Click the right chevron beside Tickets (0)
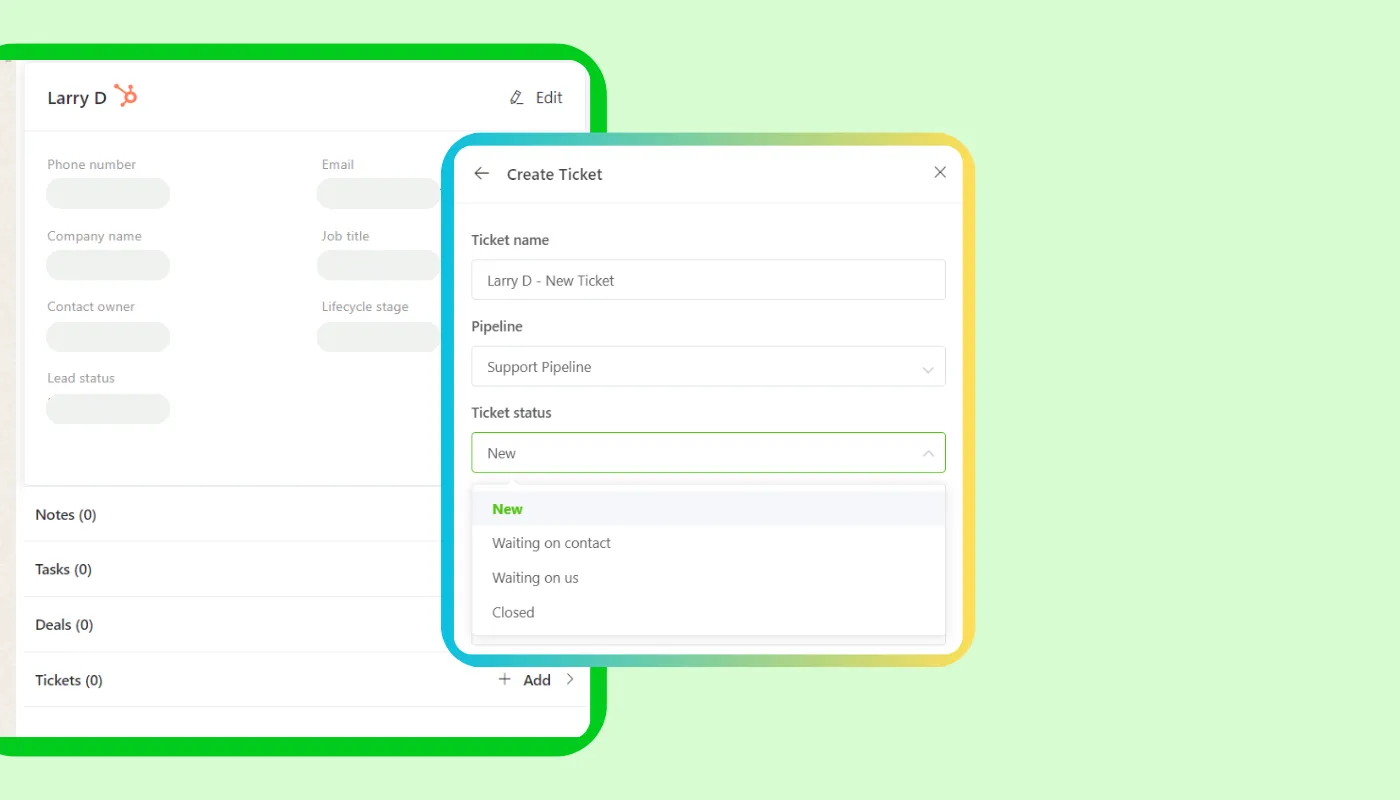The height and width of the screenshot is (800, 1400). tap(570, 679)
